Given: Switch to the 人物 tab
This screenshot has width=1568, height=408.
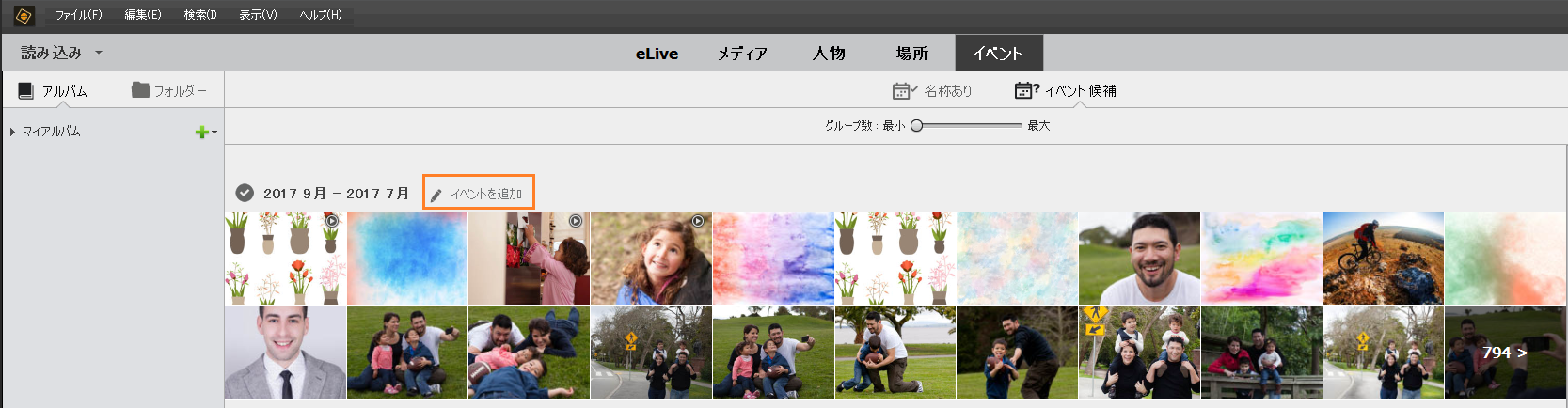Looking at the screenshot, I should click(829, 54).
